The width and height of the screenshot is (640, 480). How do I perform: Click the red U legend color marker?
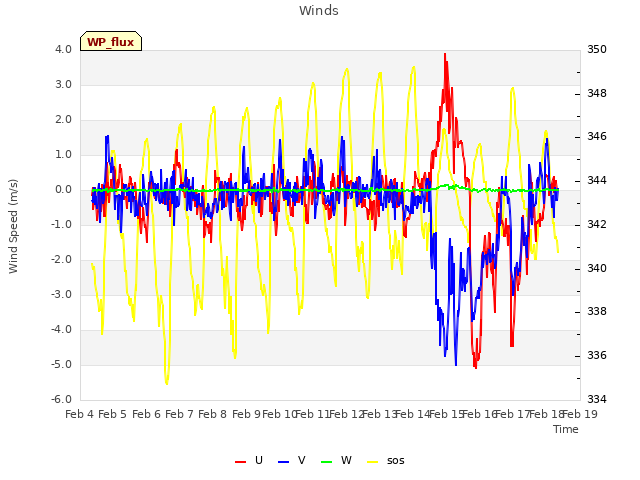tap(240, 462)
